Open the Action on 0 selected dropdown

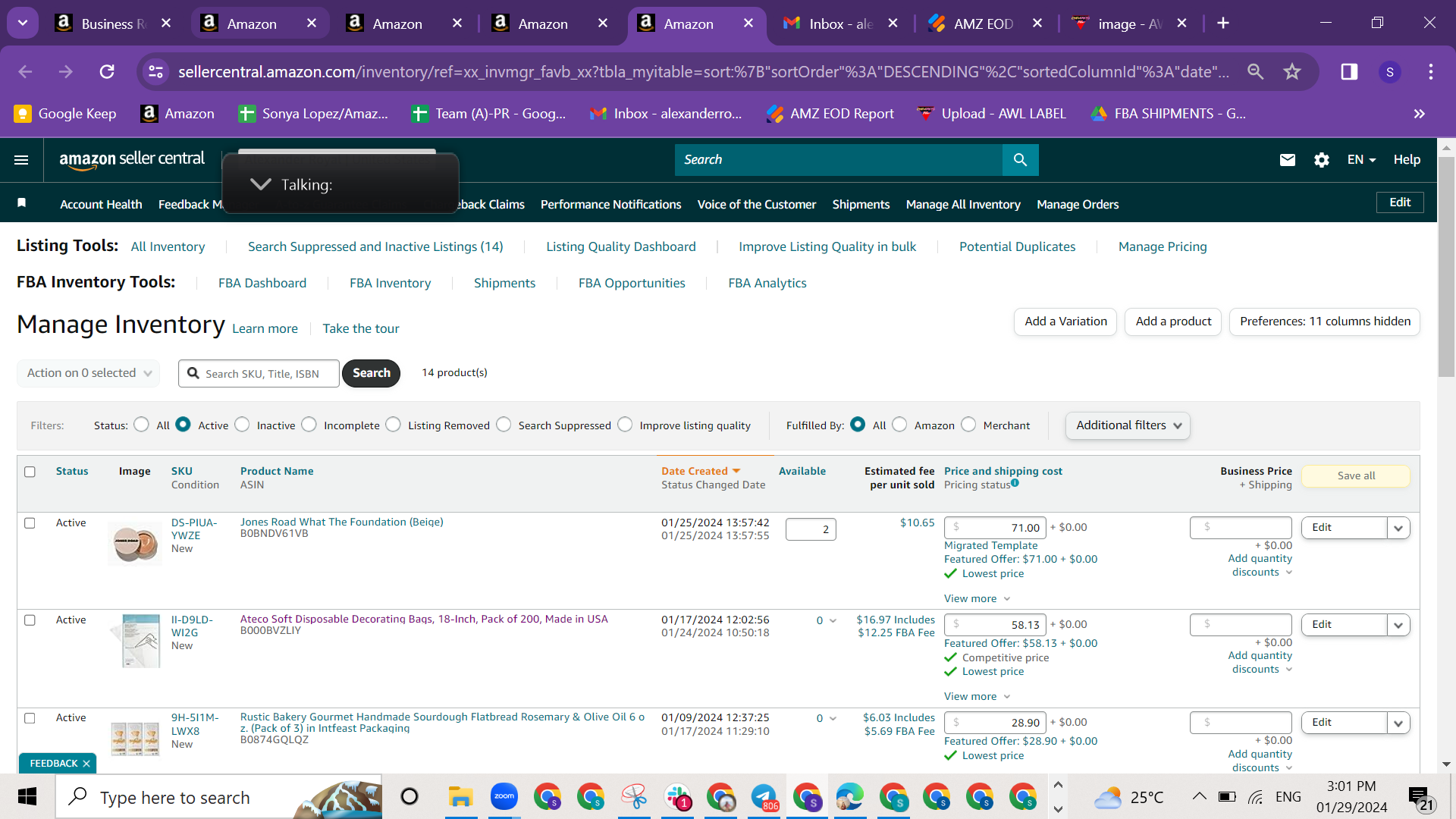(89, 373)
